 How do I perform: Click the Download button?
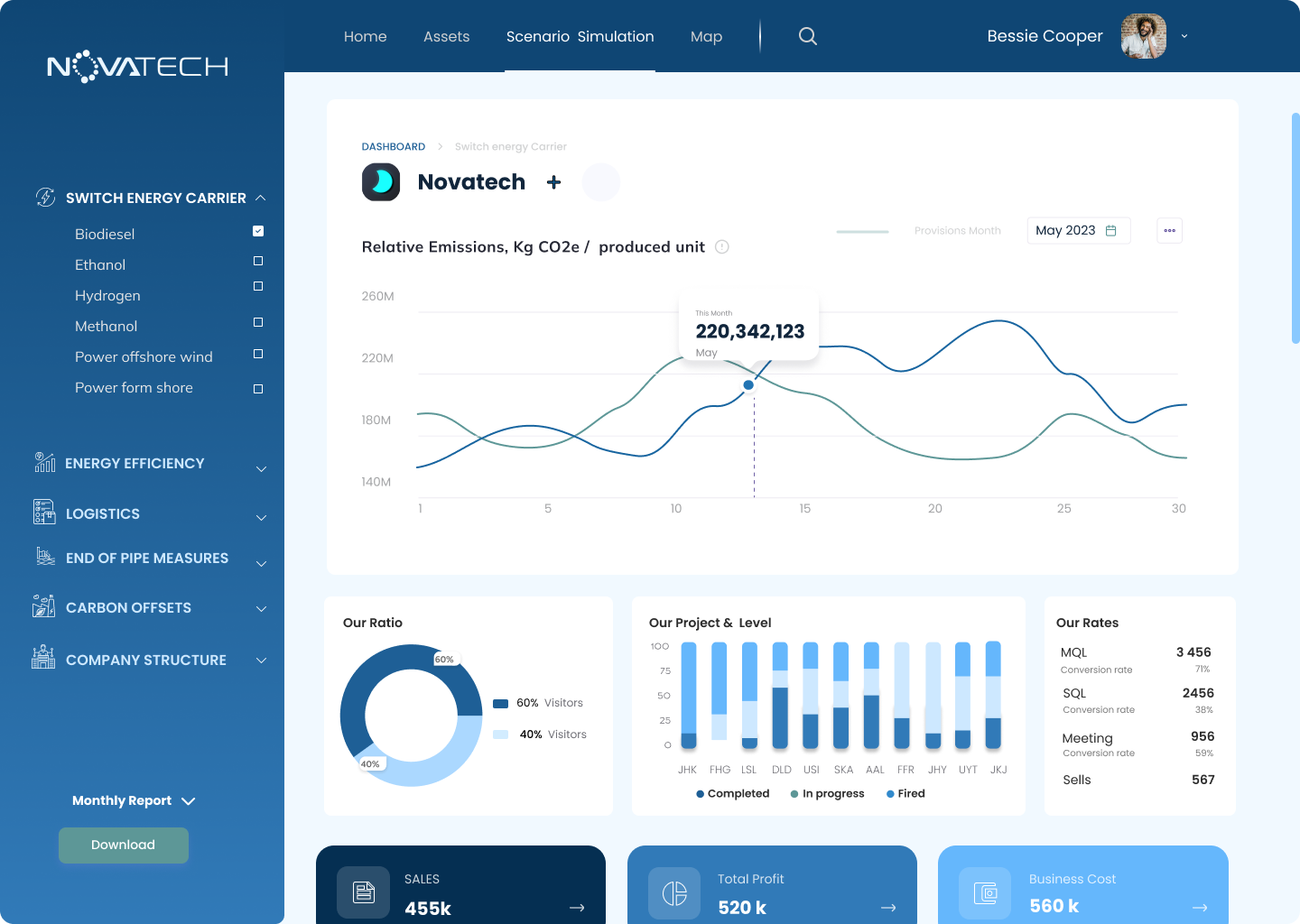point(124,845)
